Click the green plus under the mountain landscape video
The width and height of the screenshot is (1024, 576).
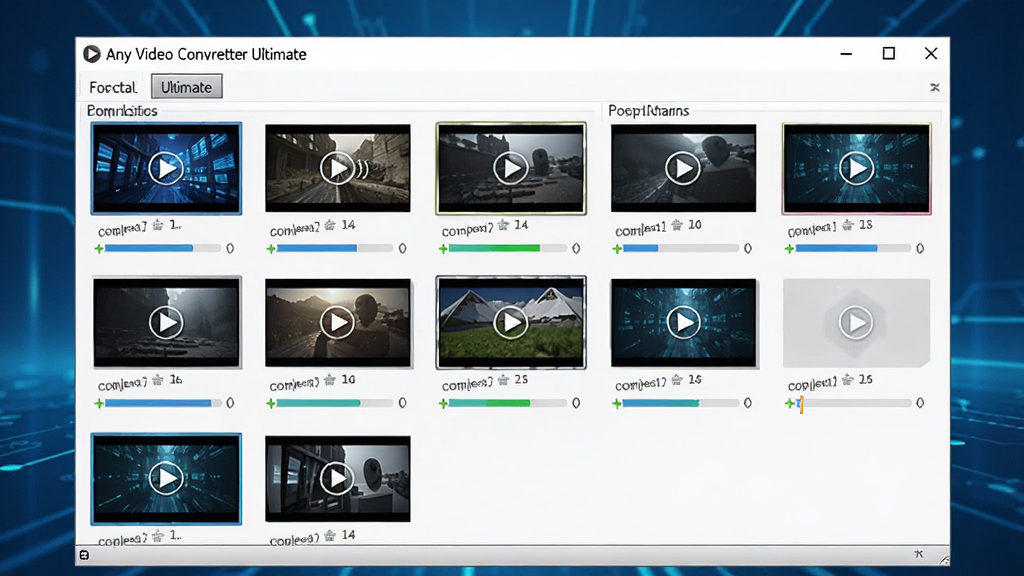pos(443,404)
